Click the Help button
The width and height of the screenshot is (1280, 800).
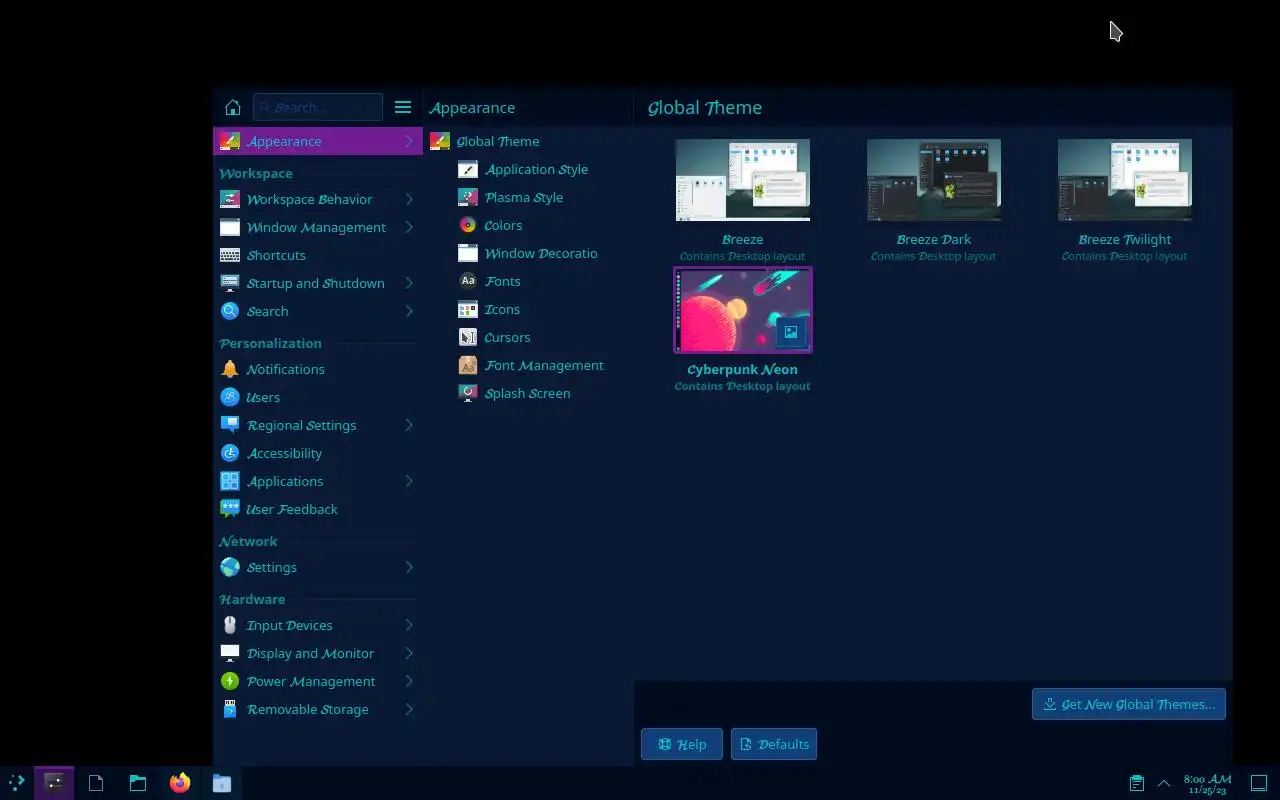682,744
